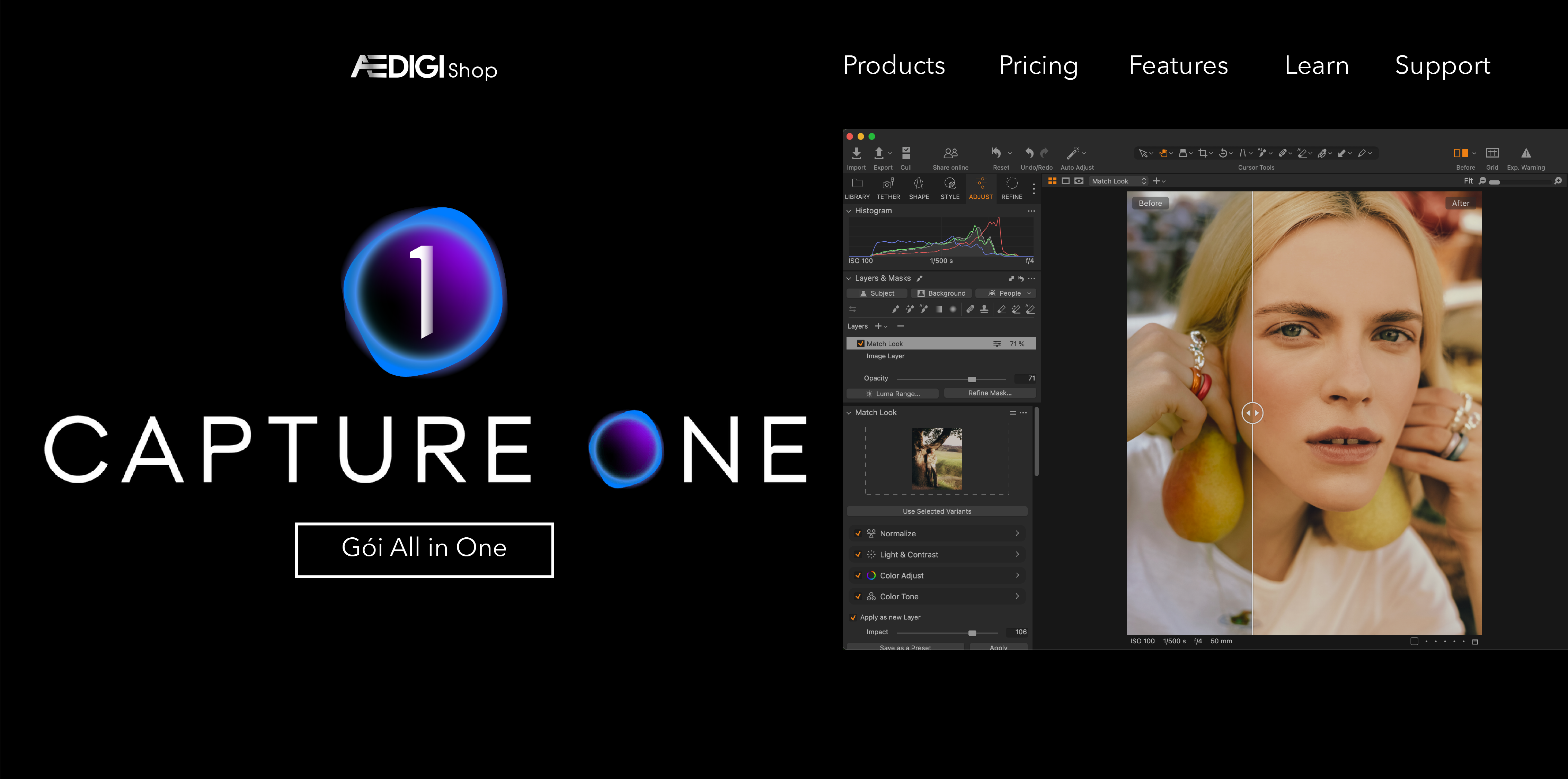Click the Subject mask button
Viewport: 1568px width, 779px height.
(877, 293)
